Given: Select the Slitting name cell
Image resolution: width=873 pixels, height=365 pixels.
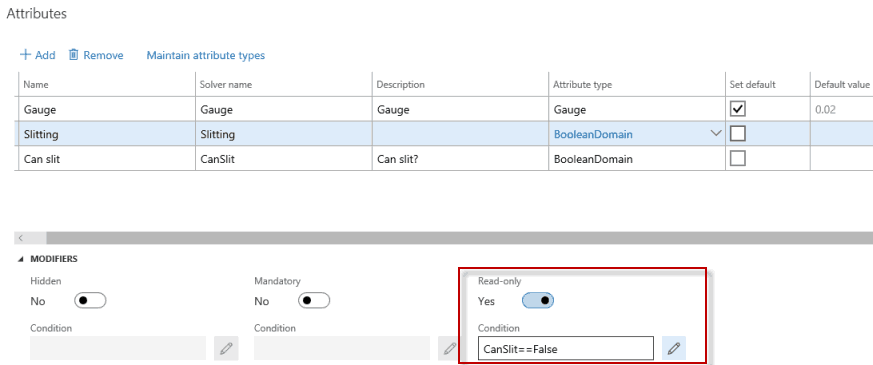Looking at the screenshot, I should [x=107, y=134].
